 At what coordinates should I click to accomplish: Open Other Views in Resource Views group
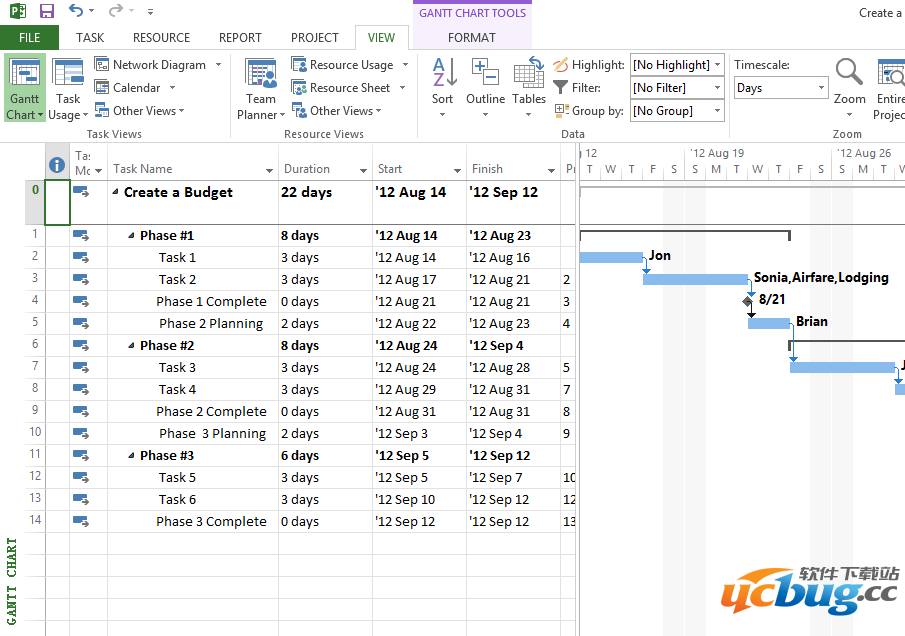(336, 111)
